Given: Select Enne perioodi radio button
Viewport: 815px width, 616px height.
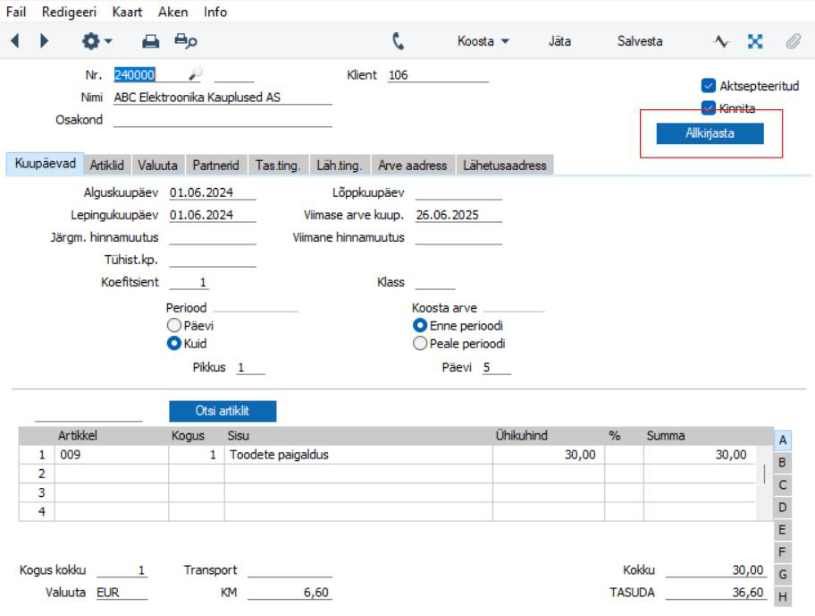Looking at the screenshot, I should point(420,325).
